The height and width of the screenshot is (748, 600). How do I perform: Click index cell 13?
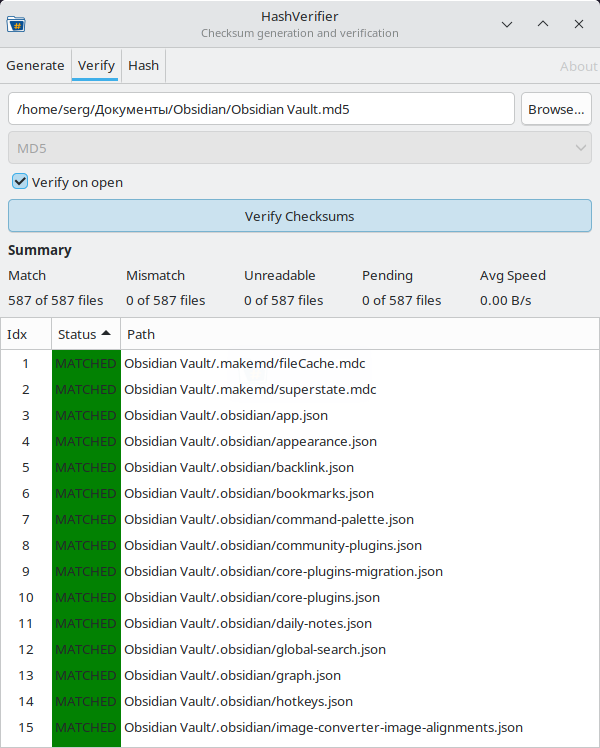26,675
